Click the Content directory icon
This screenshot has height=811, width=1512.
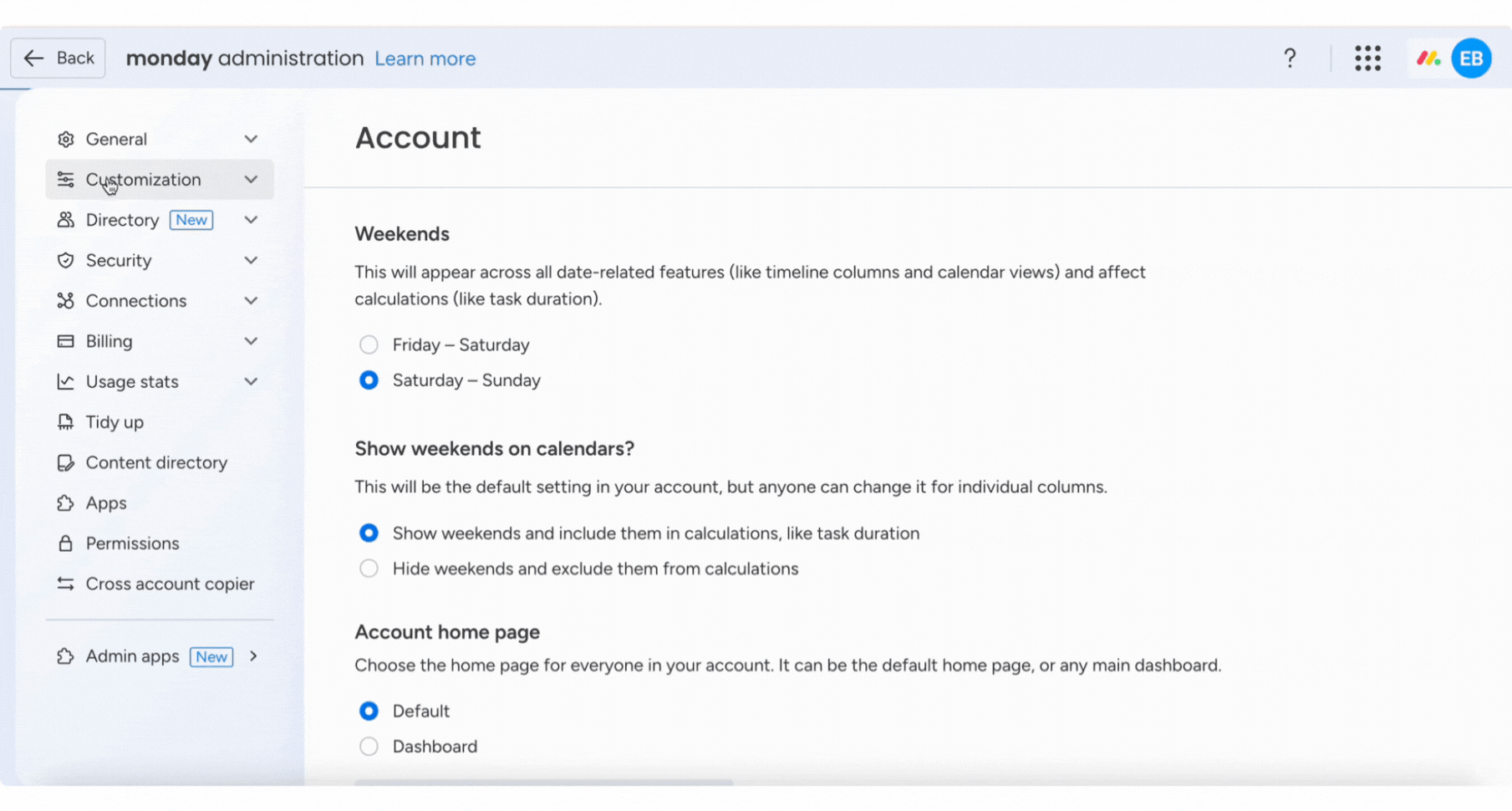(x=65, y=462)
